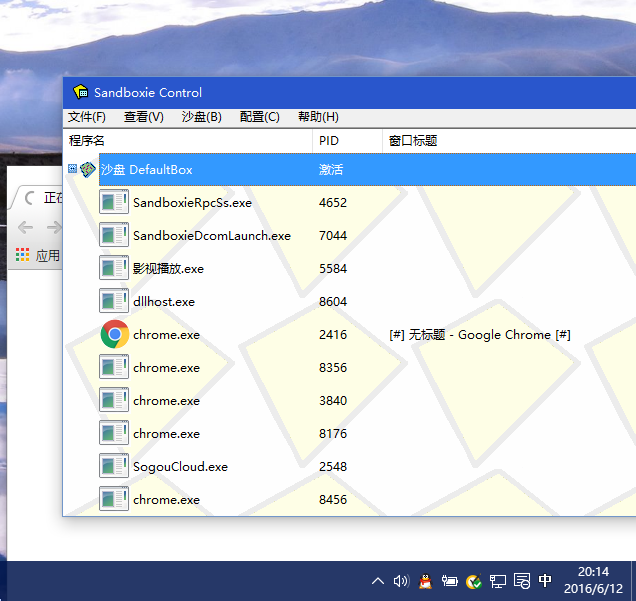Viewport: 636px width, 601px height.
Task: Click the battery power tray icon
Action: point(449,581)
